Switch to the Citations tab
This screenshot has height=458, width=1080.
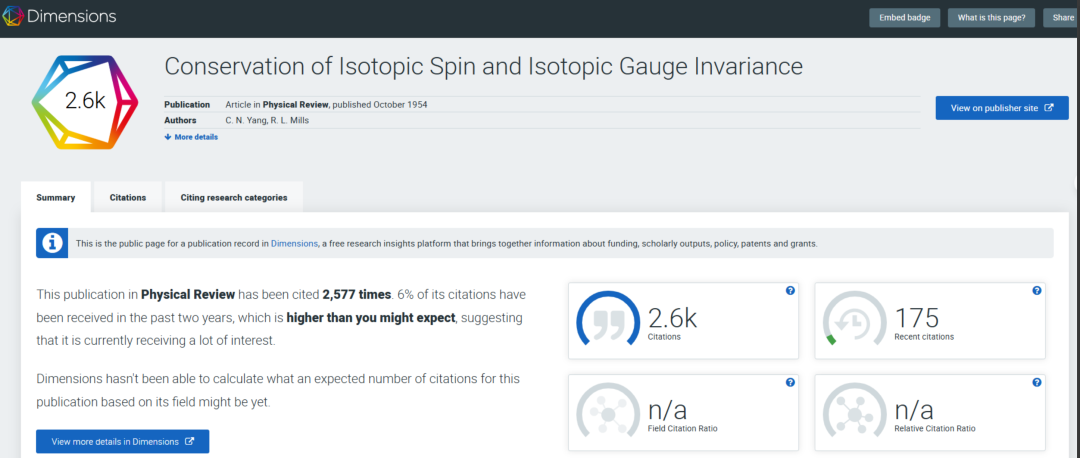(128, 198)
